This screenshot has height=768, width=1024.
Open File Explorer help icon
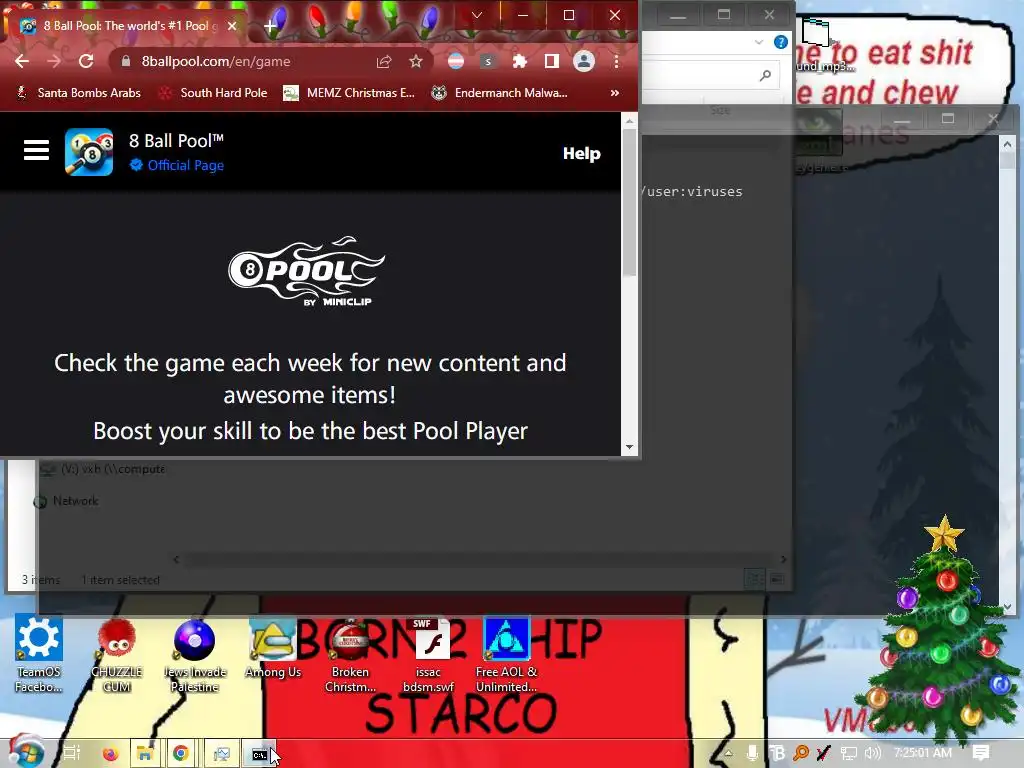780,42
